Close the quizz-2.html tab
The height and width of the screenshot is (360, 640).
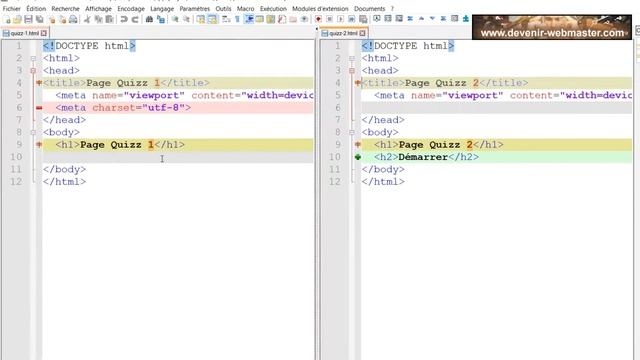pyautogui.click(x=362, y=33)
